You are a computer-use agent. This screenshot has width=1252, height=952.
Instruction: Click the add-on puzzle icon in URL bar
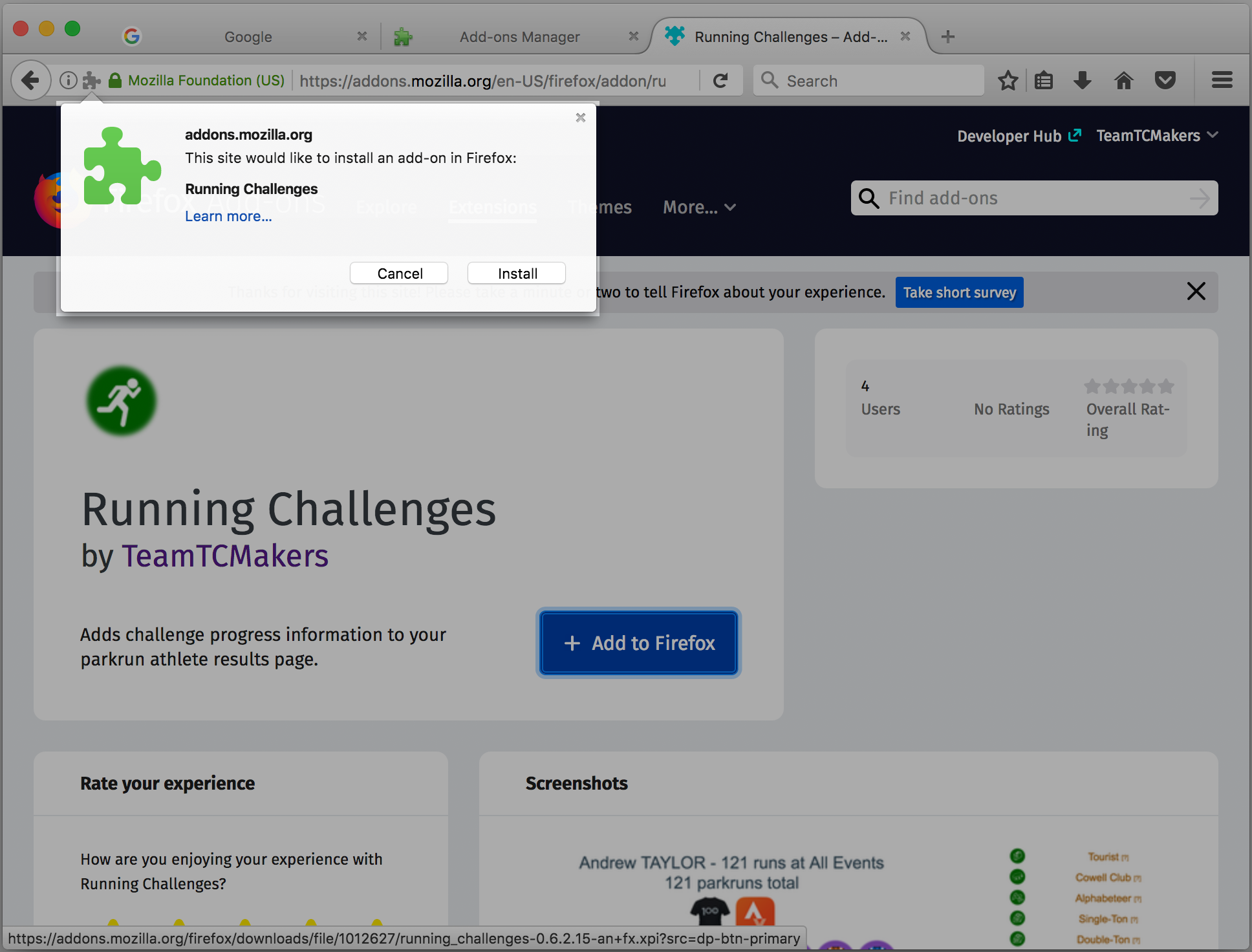tap(91, 81)
